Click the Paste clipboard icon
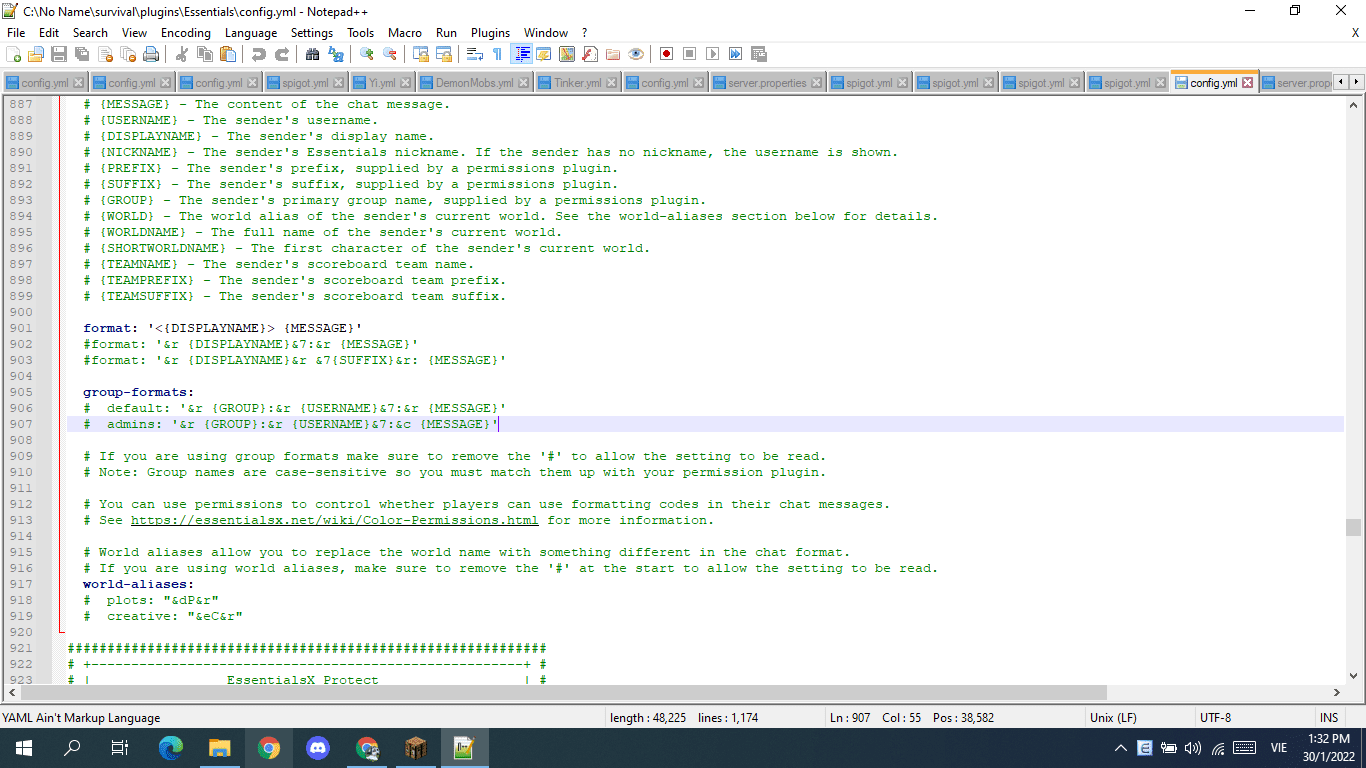 tap(229, 54)
